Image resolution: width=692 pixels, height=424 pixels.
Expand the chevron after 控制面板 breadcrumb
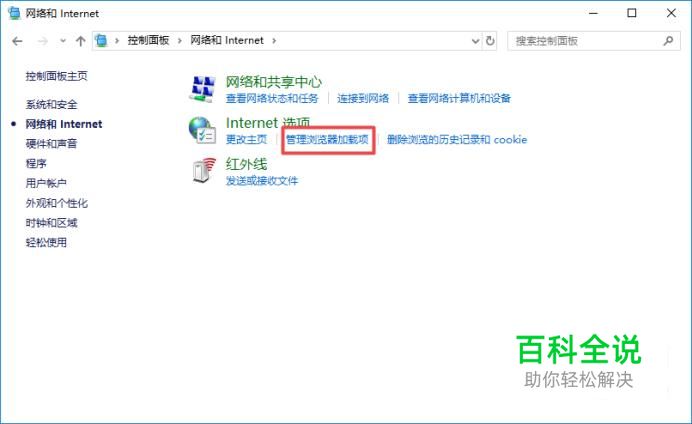tap(180, 41)
